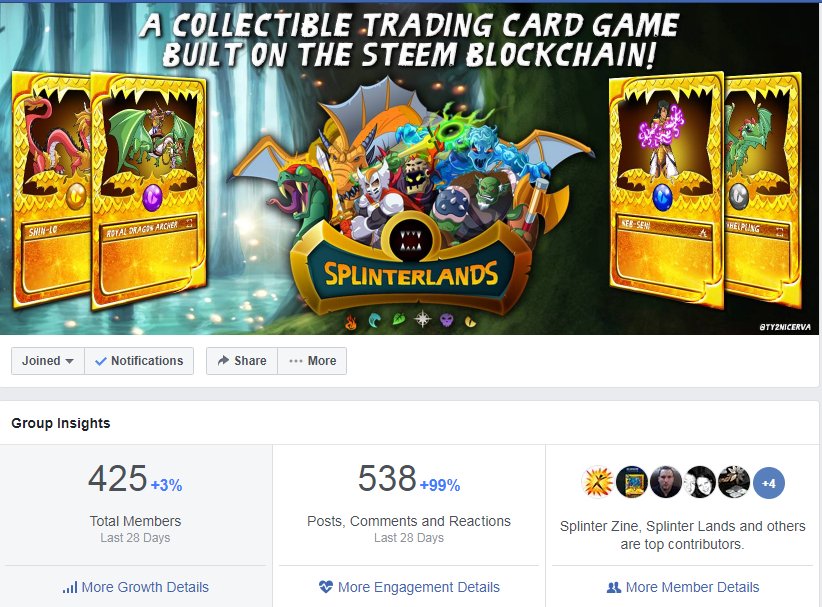Open the More options menu
This screenshot has width=822, height=607.
coord(312,361)
